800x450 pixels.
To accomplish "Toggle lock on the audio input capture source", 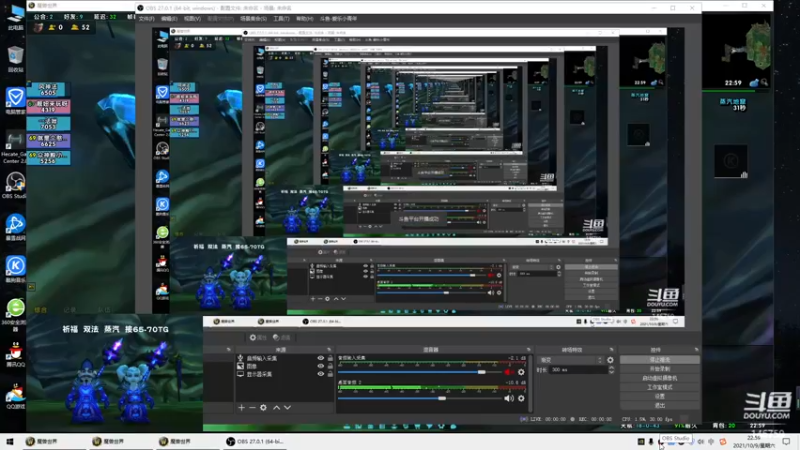I will [330, 358].
